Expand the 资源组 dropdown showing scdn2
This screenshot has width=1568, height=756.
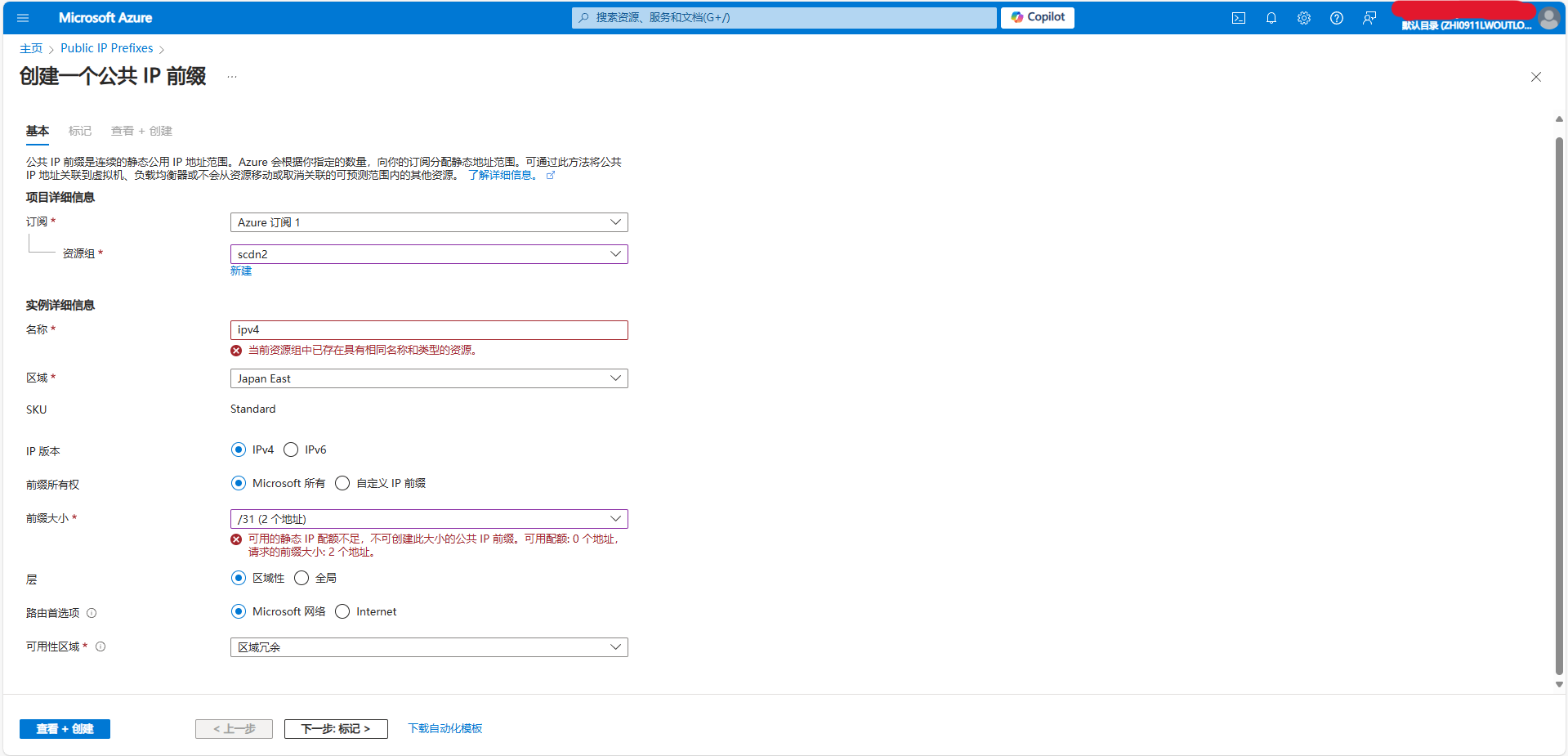429,254
